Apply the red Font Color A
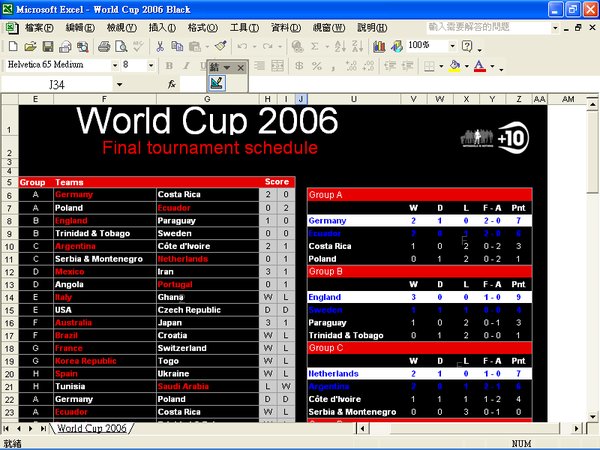Image resolution: width=600 pixels, height=450 pixels. click(479, 66)
